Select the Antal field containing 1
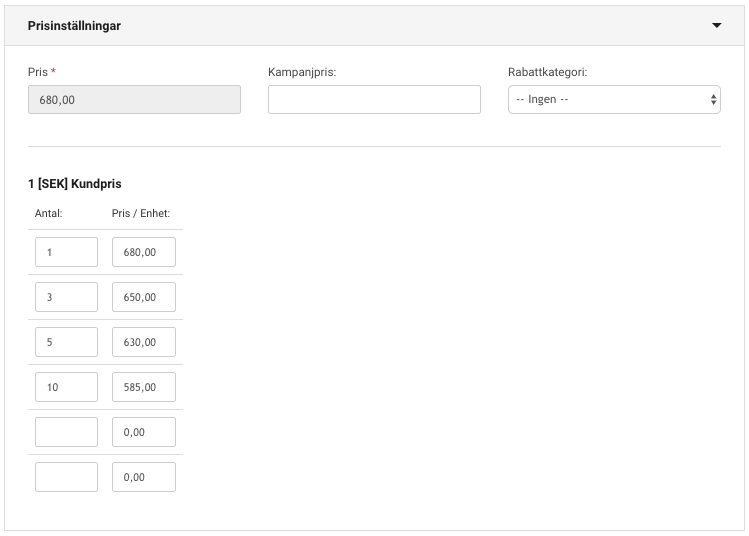This screenshot has width=749, height=536. pyautogui.click(x=66, y=252)
